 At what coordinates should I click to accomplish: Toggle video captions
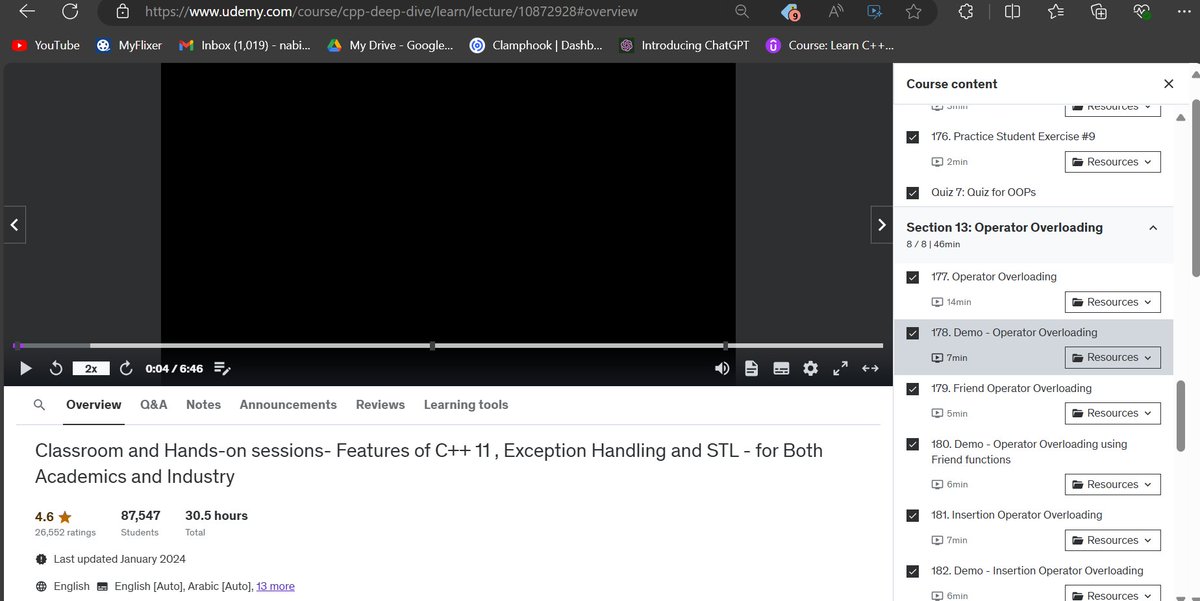(781, 368)
